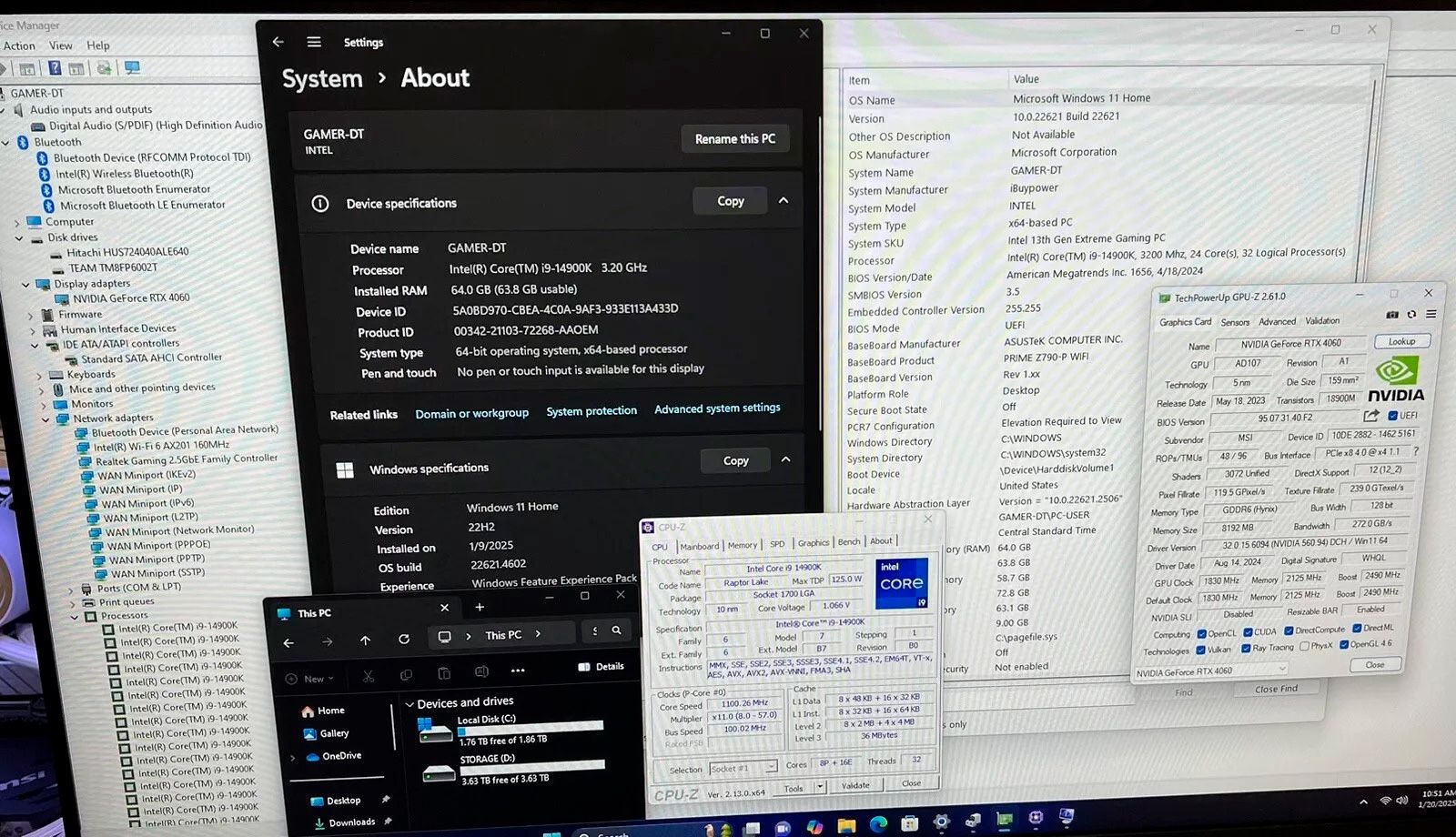Toggle the Vulkan checkbox in GPU-Z
The height and width of the screenshot is (837, 1456).
coord(1201,650)
